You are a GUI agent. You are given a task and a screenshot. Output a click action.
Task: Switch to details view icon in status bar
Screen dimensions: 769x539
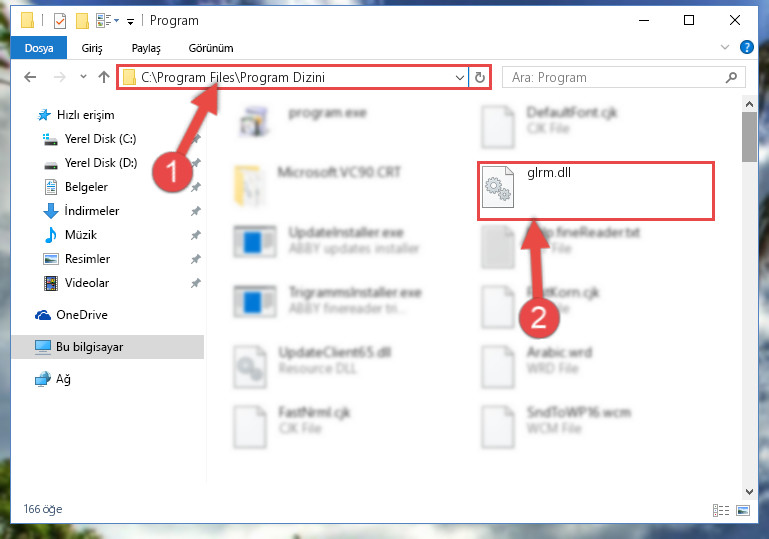click(x=720, y=511)
